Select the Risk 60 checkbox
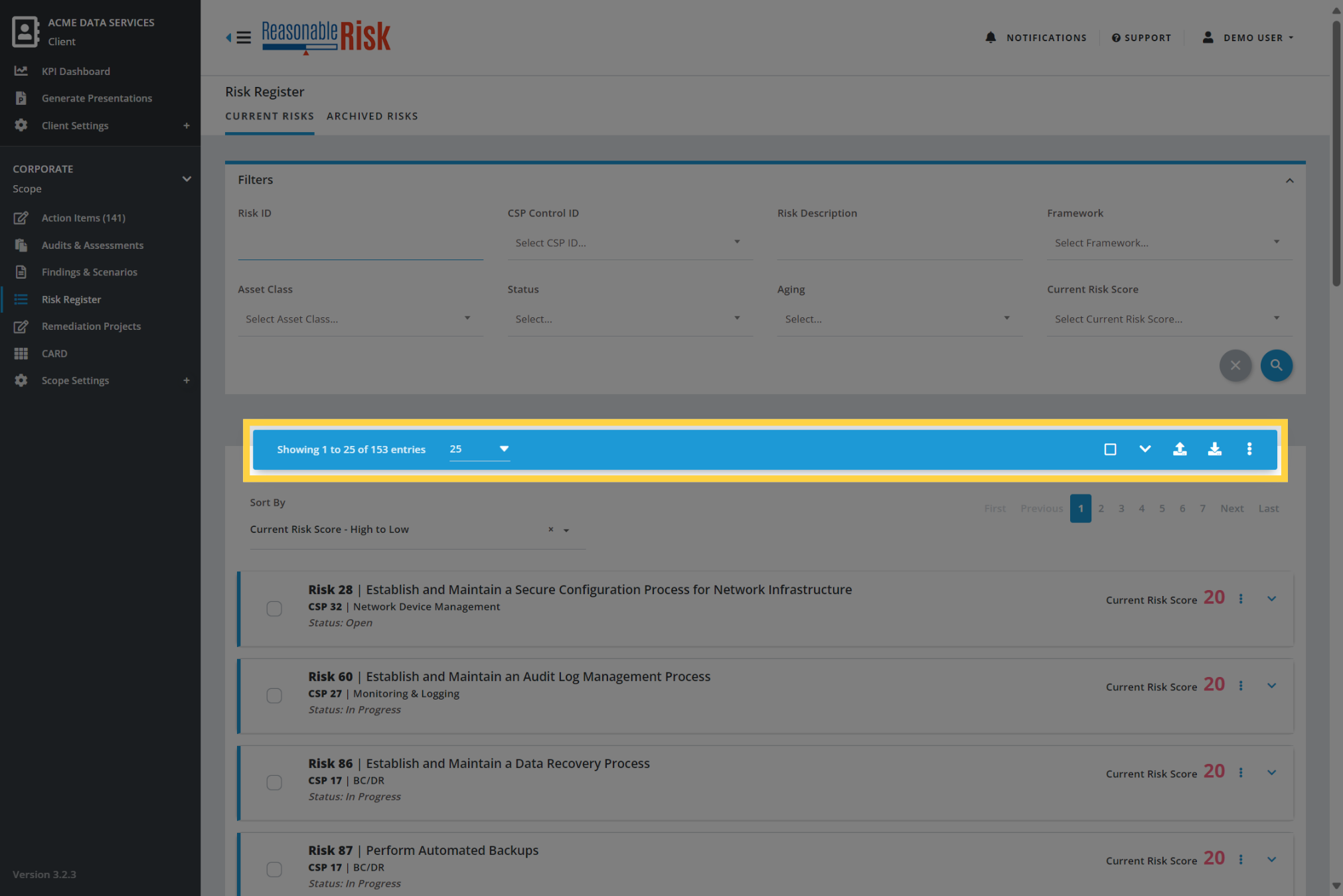The width and height of the screenshot is (1343, 896). click(x=274, y=696)
